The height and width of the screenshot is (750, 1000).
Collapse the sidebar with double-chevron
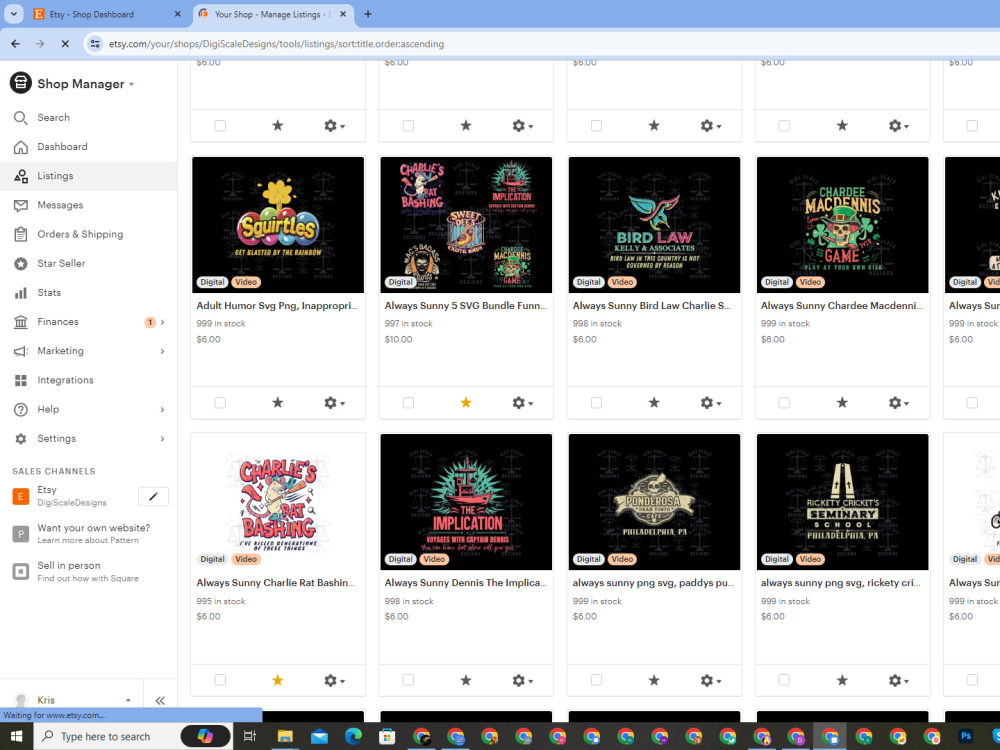coord(160,700)
